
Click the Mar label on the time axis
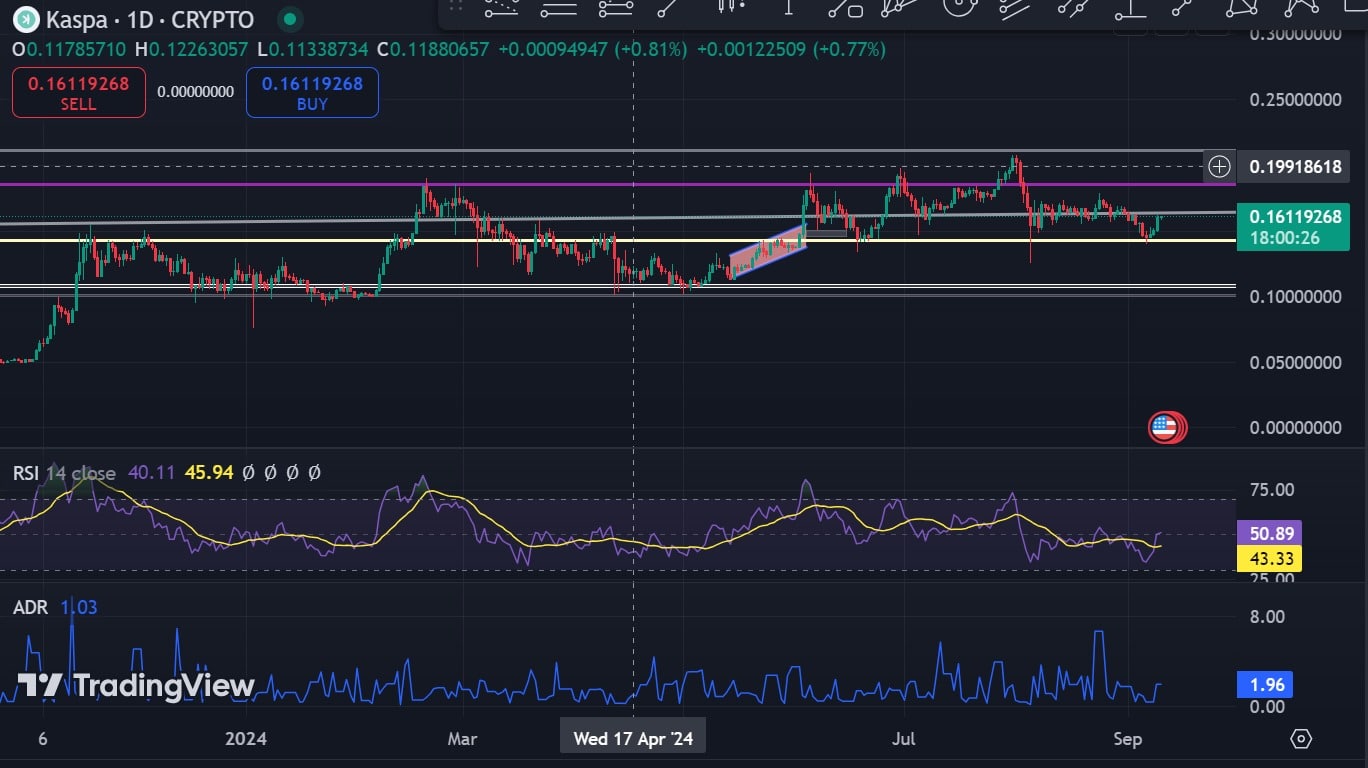coord(462,739)
